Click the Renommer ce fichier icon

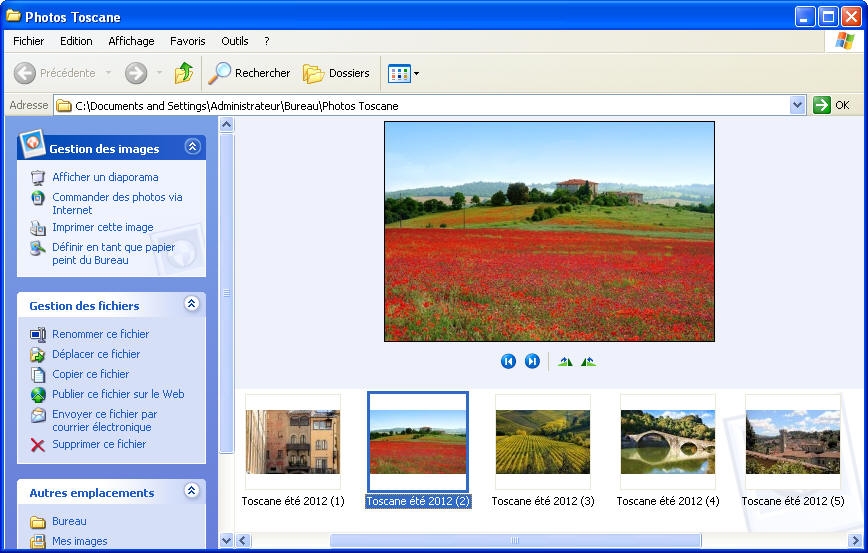[38, 334]
